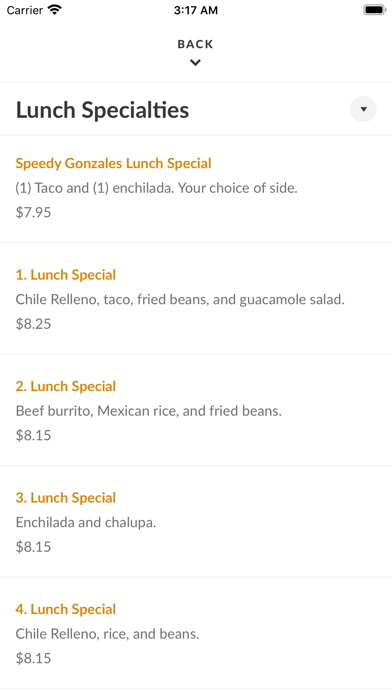This screenshot has height=696, width=392.
Task: Select the $8.25 price
Action: pyautogui.click(x=33, y=324)
